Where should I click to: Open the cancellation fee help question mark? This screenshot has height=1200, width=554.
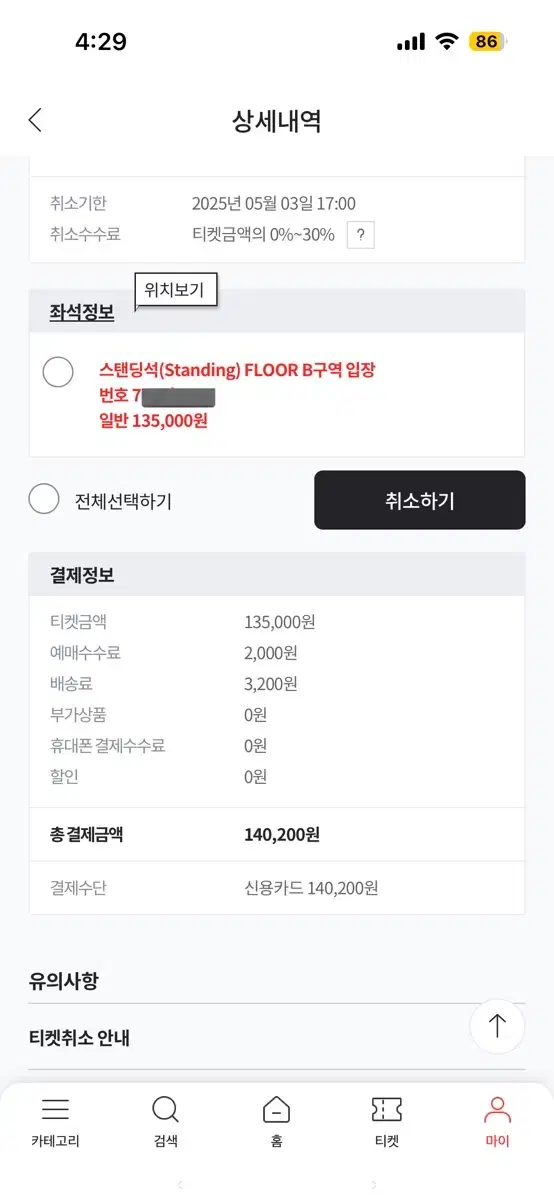pyautogui.click(x=360, y=235)
